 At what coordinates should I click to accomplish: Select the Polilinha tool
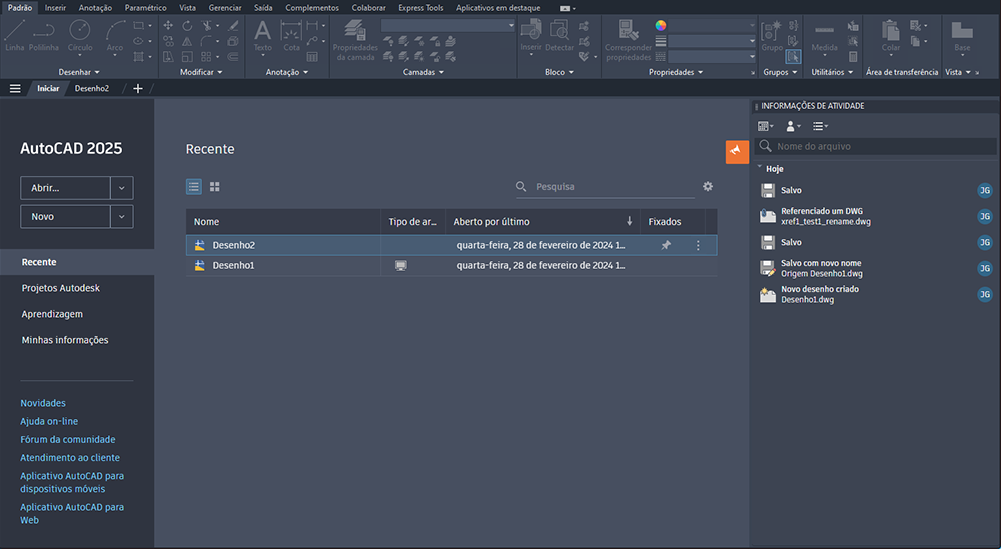click(x=43, y=35)
